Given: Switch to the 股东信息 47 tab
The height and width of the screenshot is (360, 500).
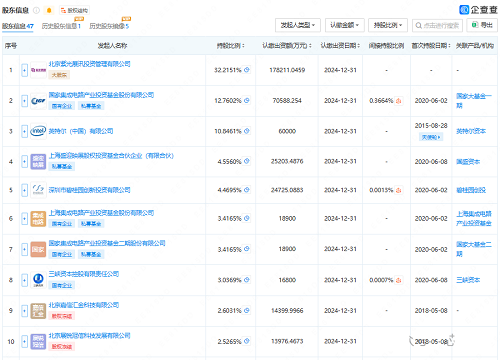Looking at the screenshot, I should [18, 26].
